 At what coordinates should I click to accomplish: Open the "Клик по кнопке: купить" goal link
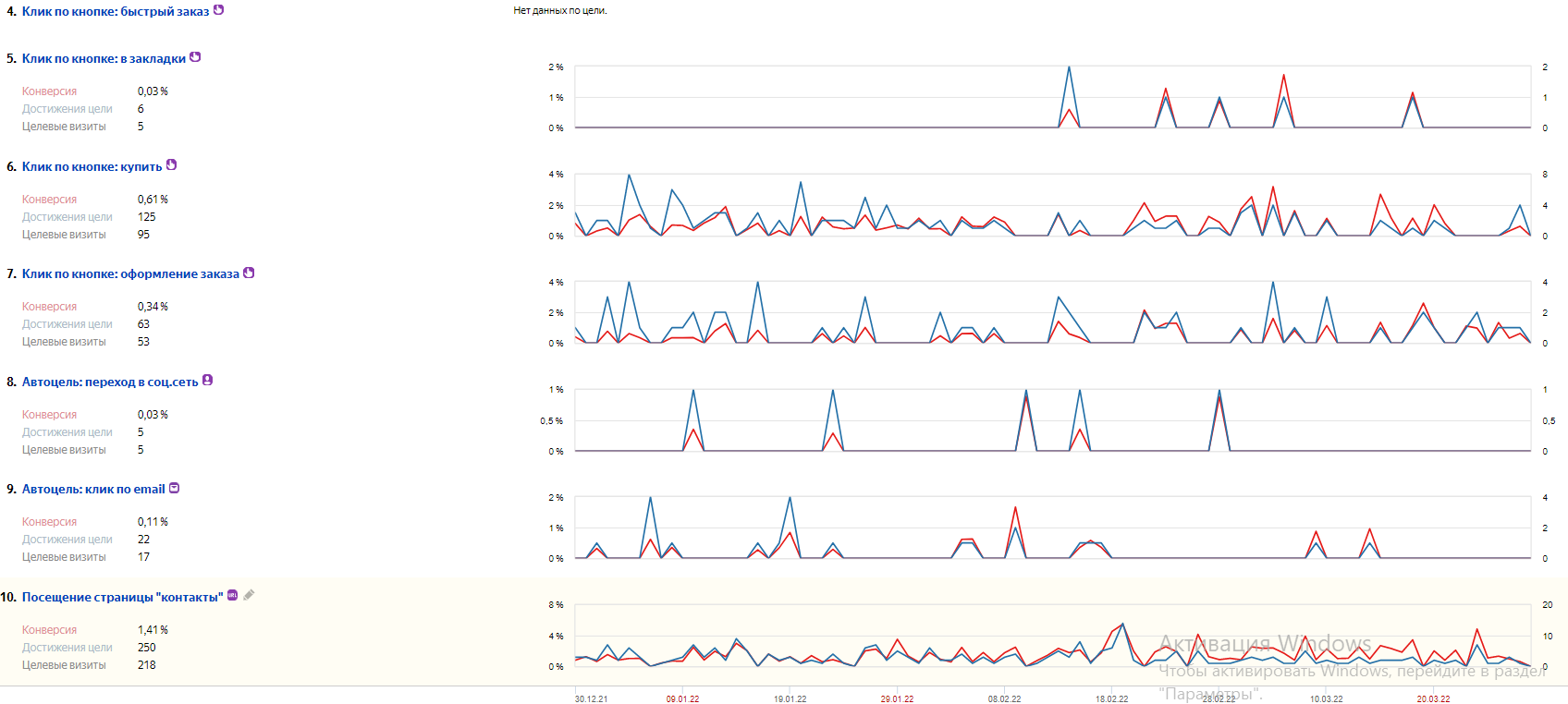(92, 167)
